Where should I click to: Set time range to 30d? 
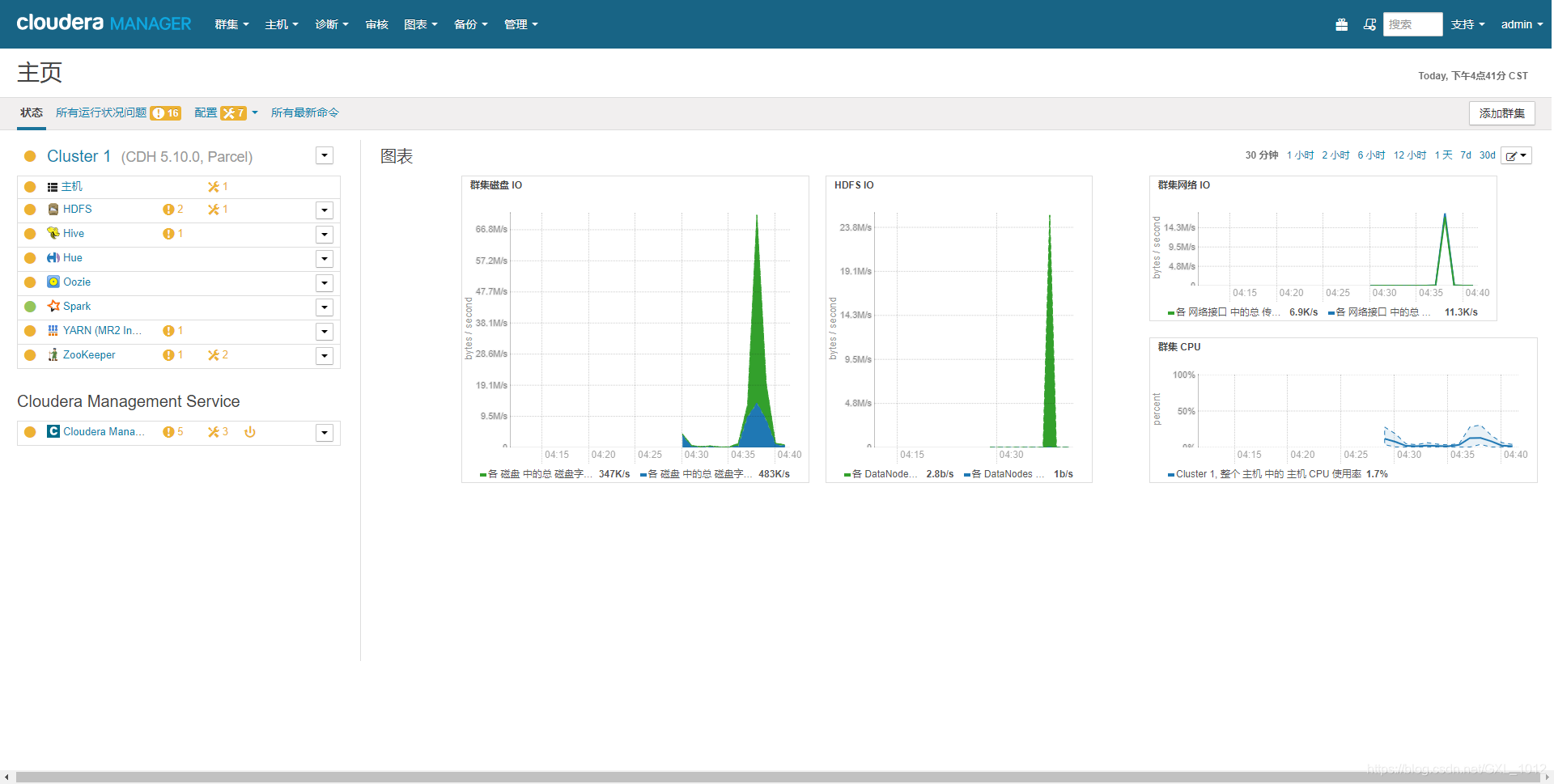1487,155
